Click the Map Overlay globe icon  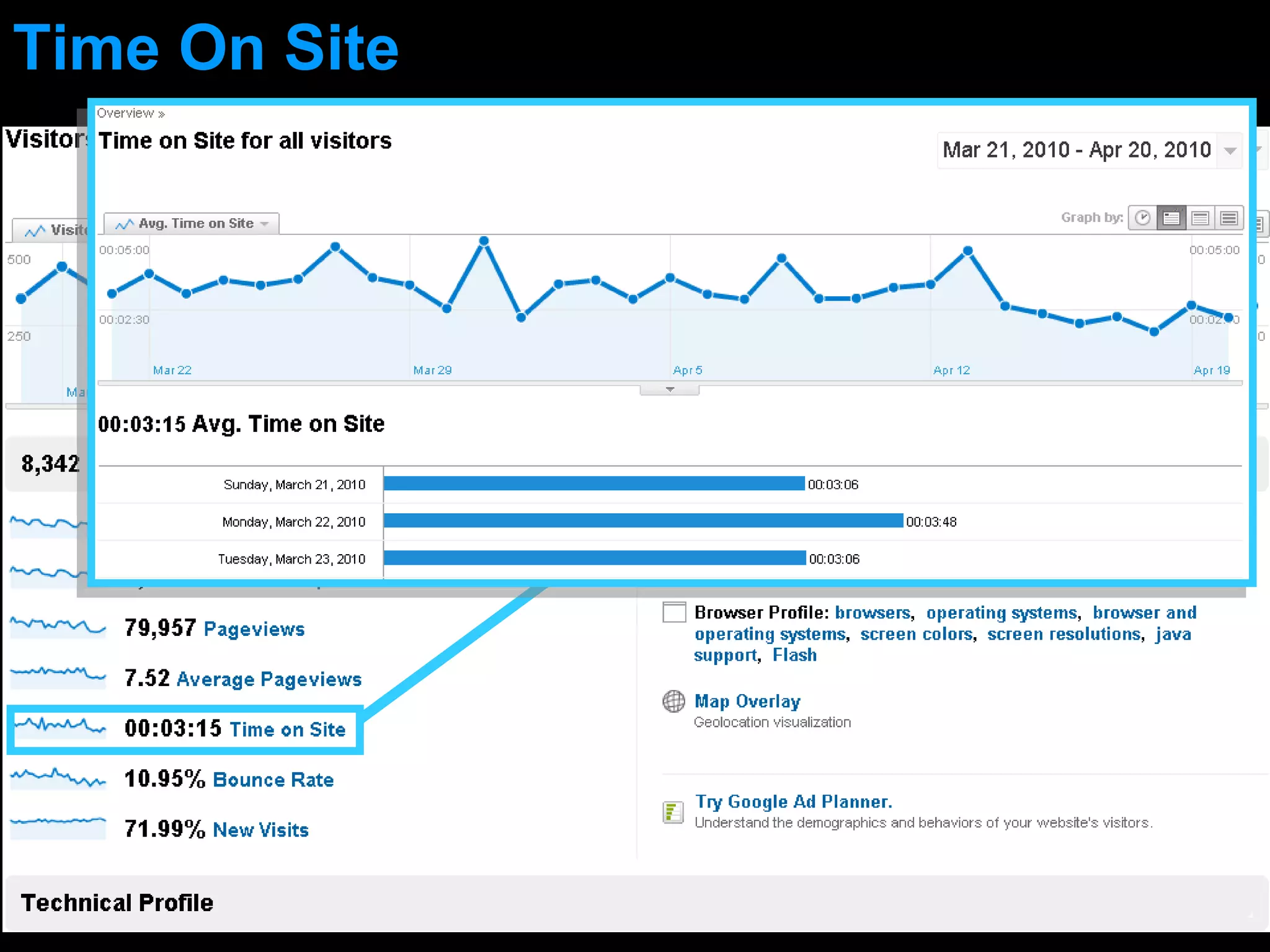[673, 702]
